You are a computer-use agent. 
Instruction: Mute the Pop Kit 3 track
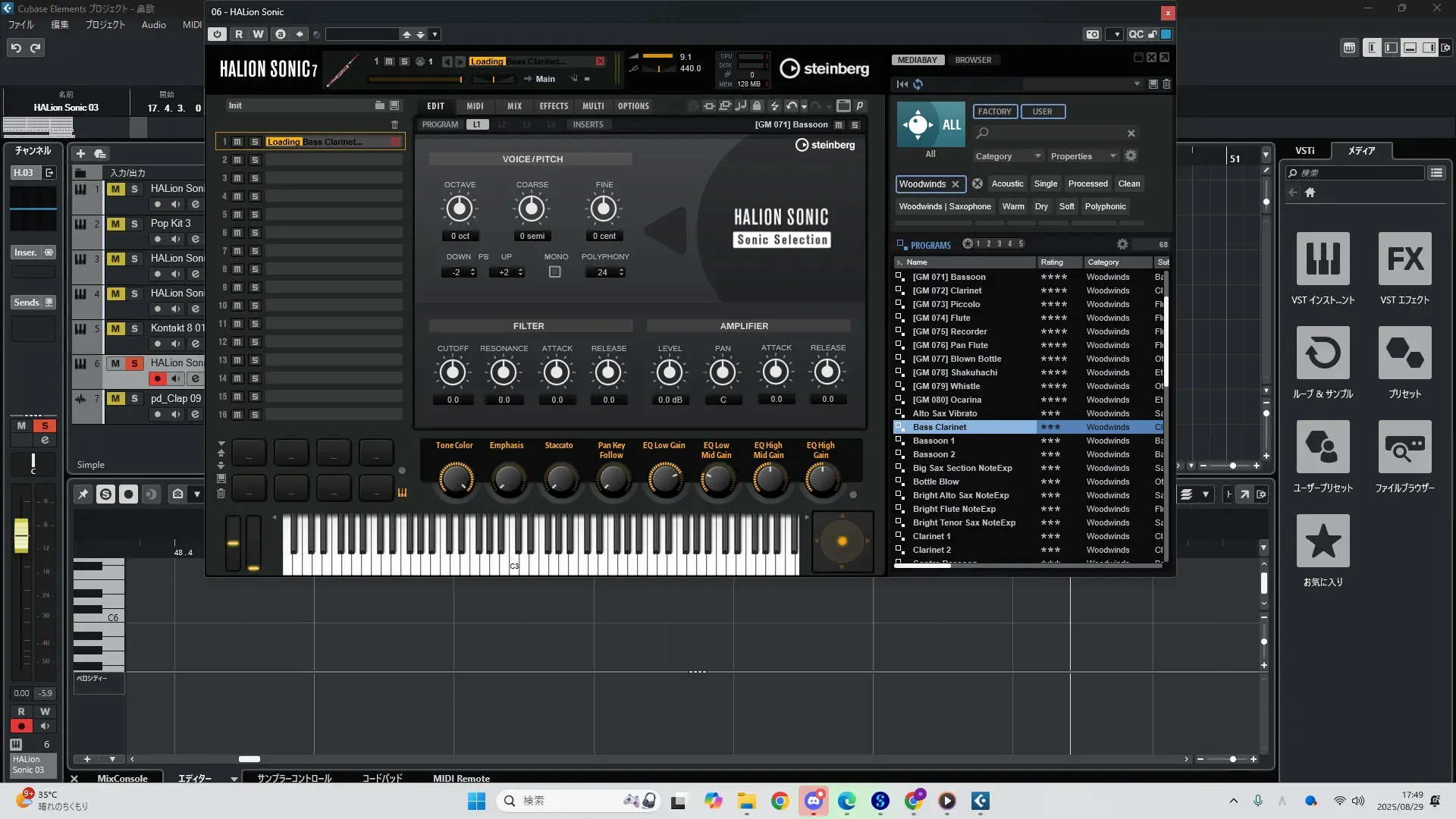115,224
